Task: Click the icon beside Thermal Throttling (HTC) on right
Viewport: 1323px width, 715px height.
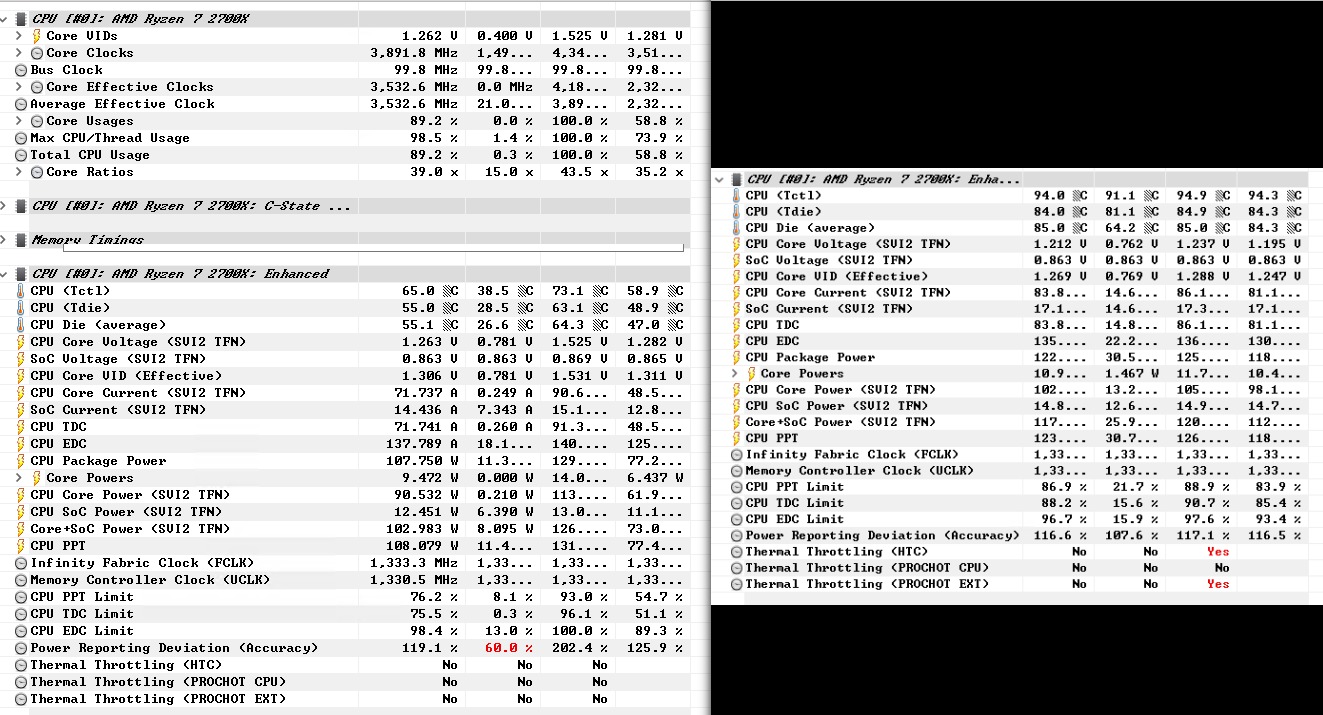Action: [737, 551]
